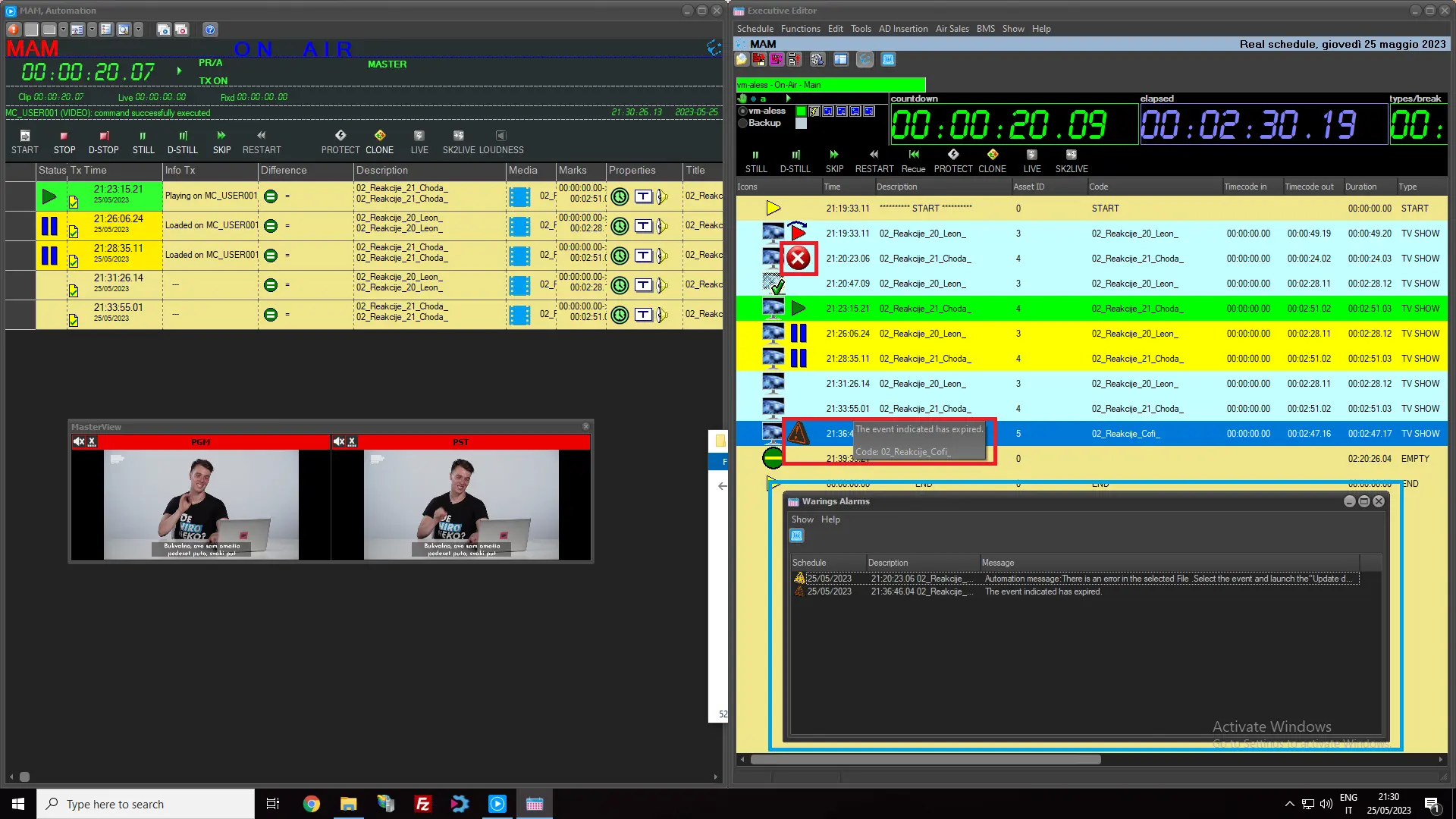Open dropdown arrow next to search toolbar icon
Screen dimensions: 1456x819
coord(139,30)
